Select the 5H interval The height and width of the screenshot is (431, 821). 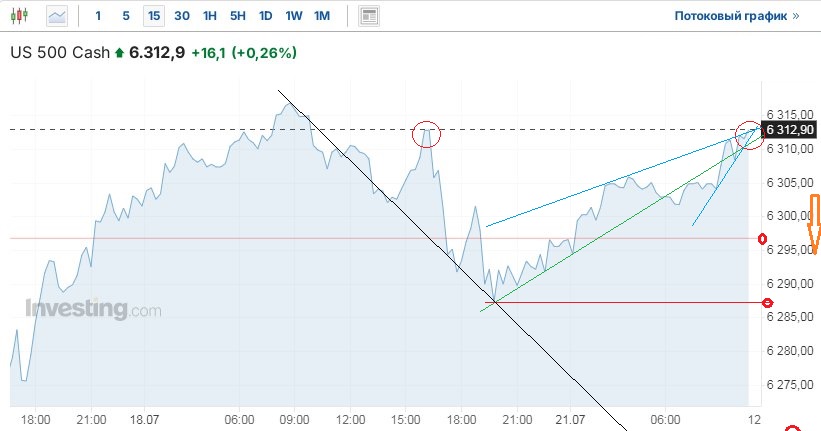(237, 16)
